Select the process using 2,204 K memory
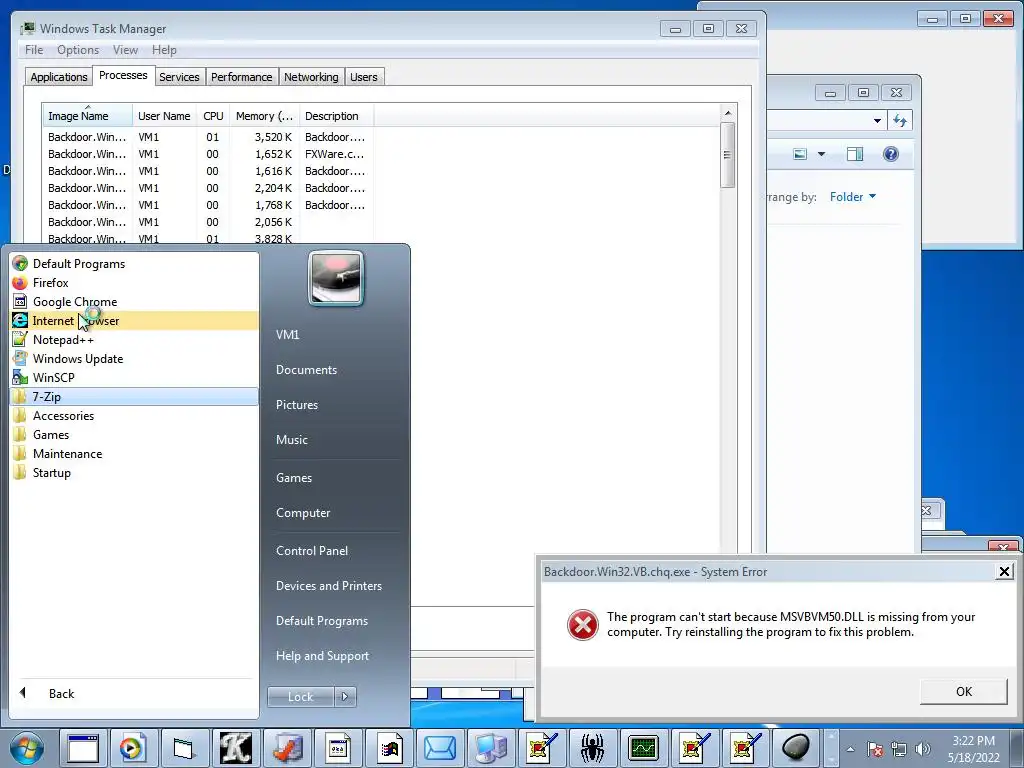 pyautogui.click(x=208, y=188)
